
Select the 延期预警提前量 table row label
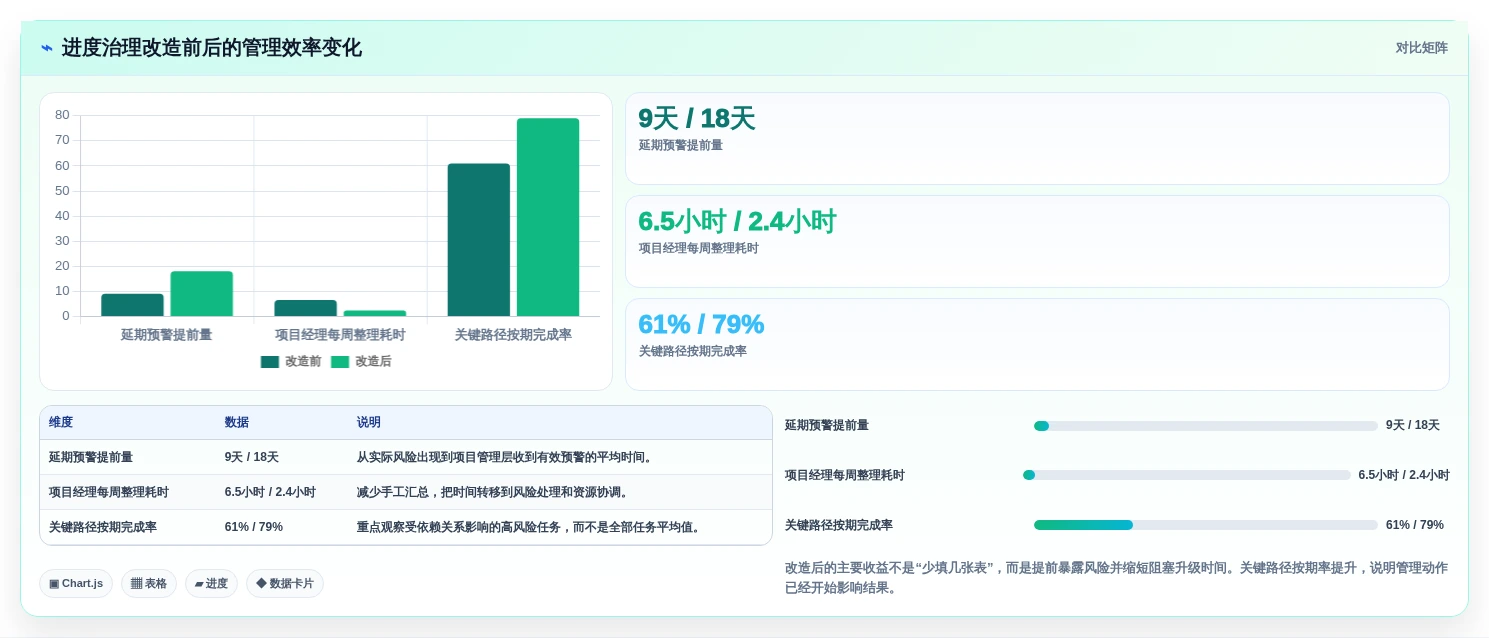tap(91, 457)
